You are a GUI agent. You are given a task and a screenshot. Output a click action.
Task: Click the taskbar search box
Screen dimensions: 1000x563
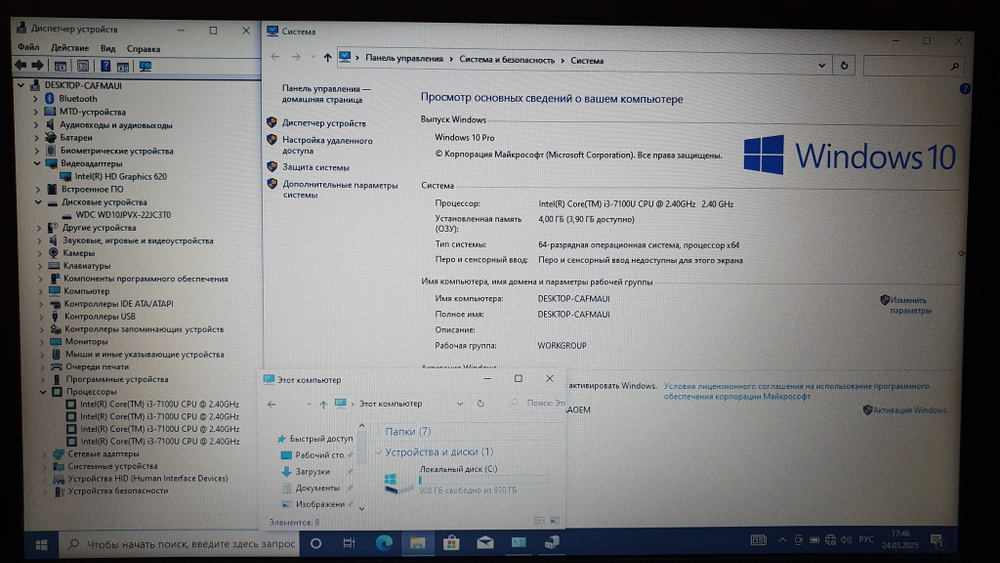[181, 544]
